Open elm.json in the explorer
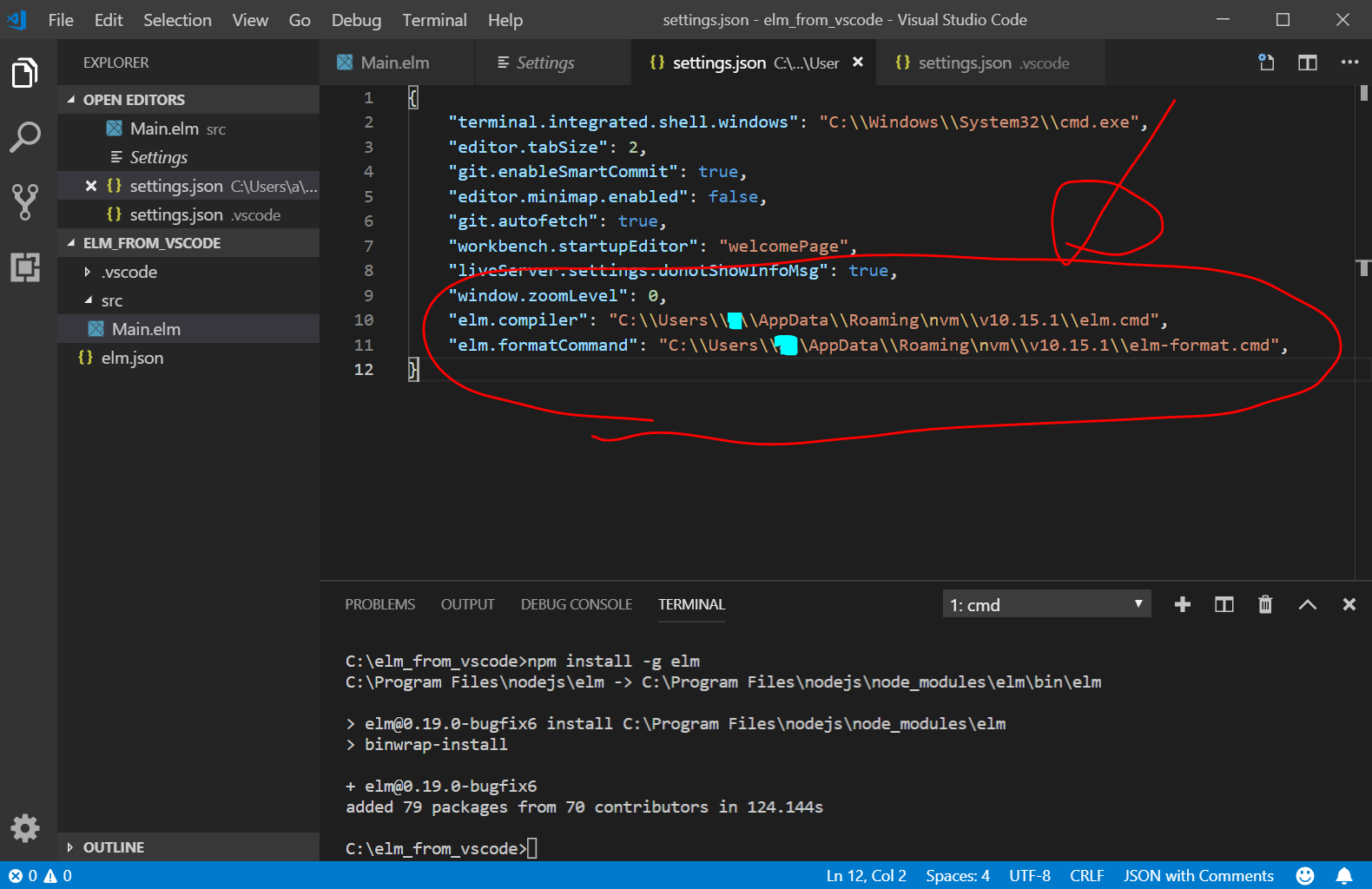The height and width of the screenshot is (889, 1372). pos(132,358)
